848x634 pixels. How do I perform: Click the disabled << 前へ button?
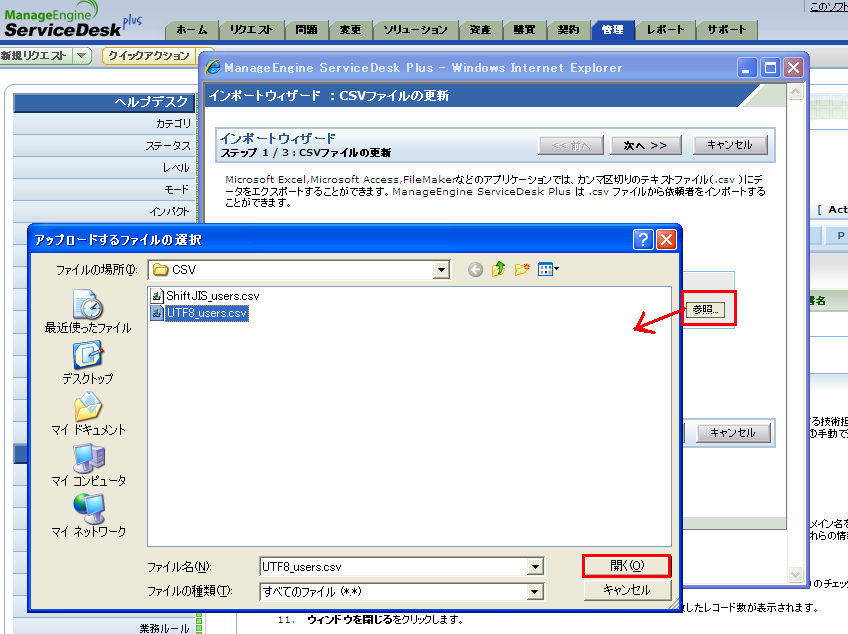571,146
